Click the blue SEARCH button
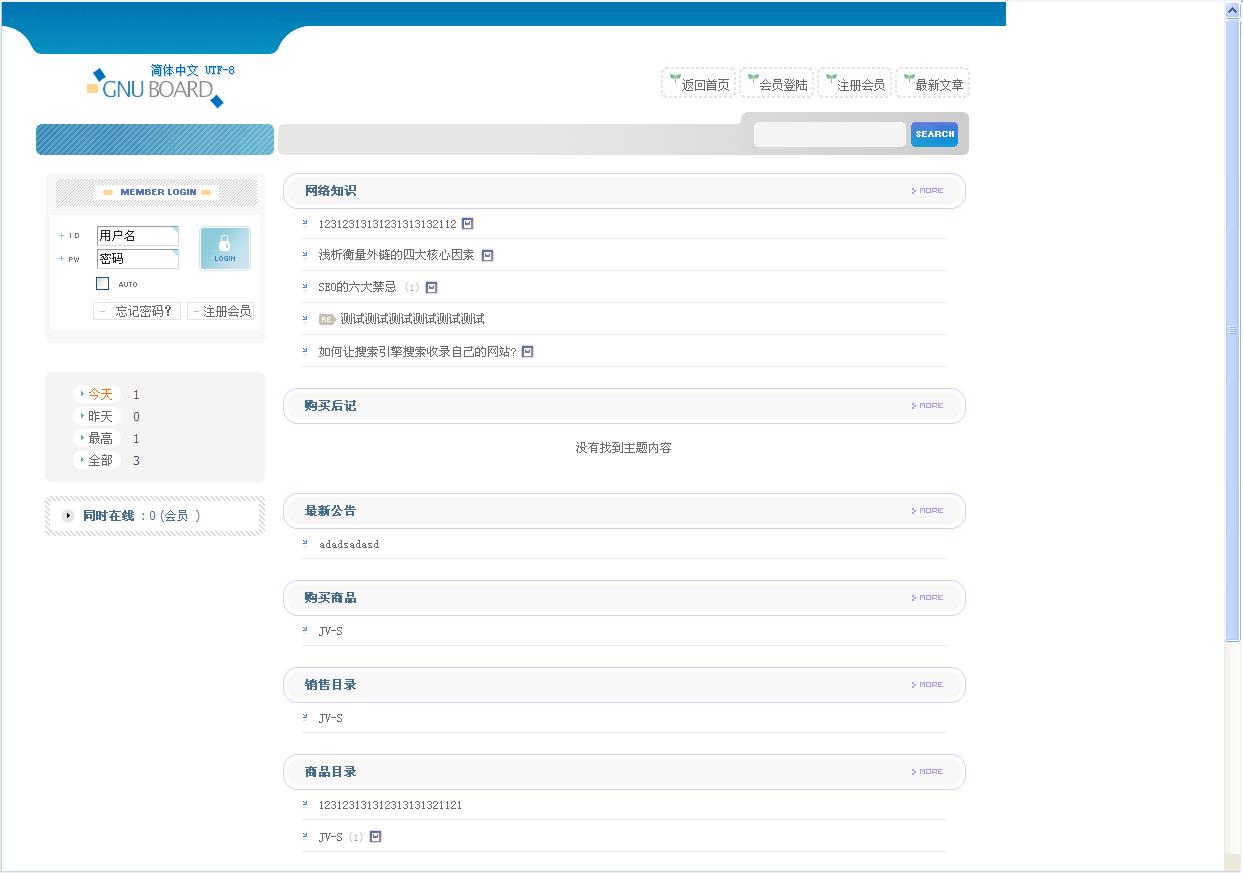This screenshot has width=1243, height=873. click(x=934, y=134)
